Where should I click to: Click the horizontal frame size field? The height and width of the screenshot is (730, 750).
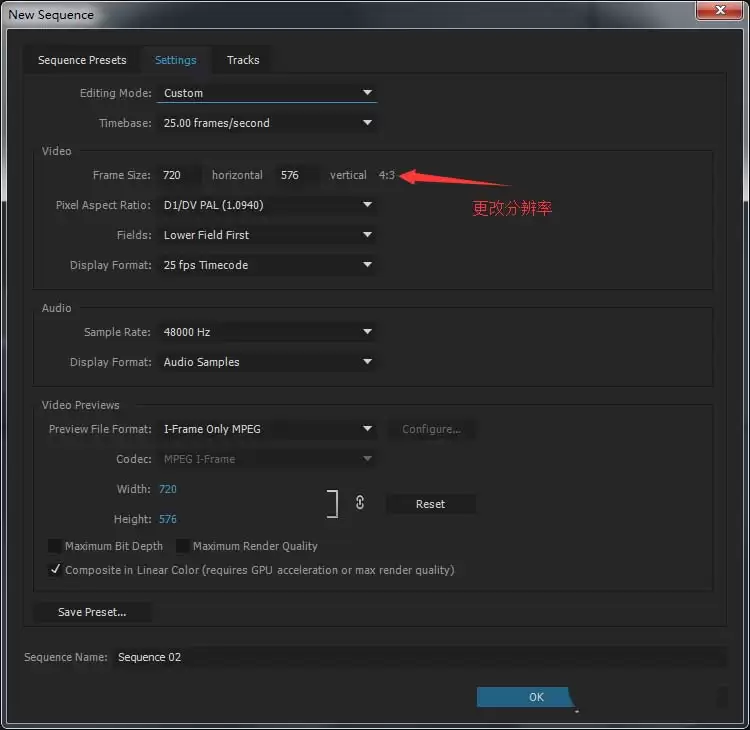click(179, 175)
